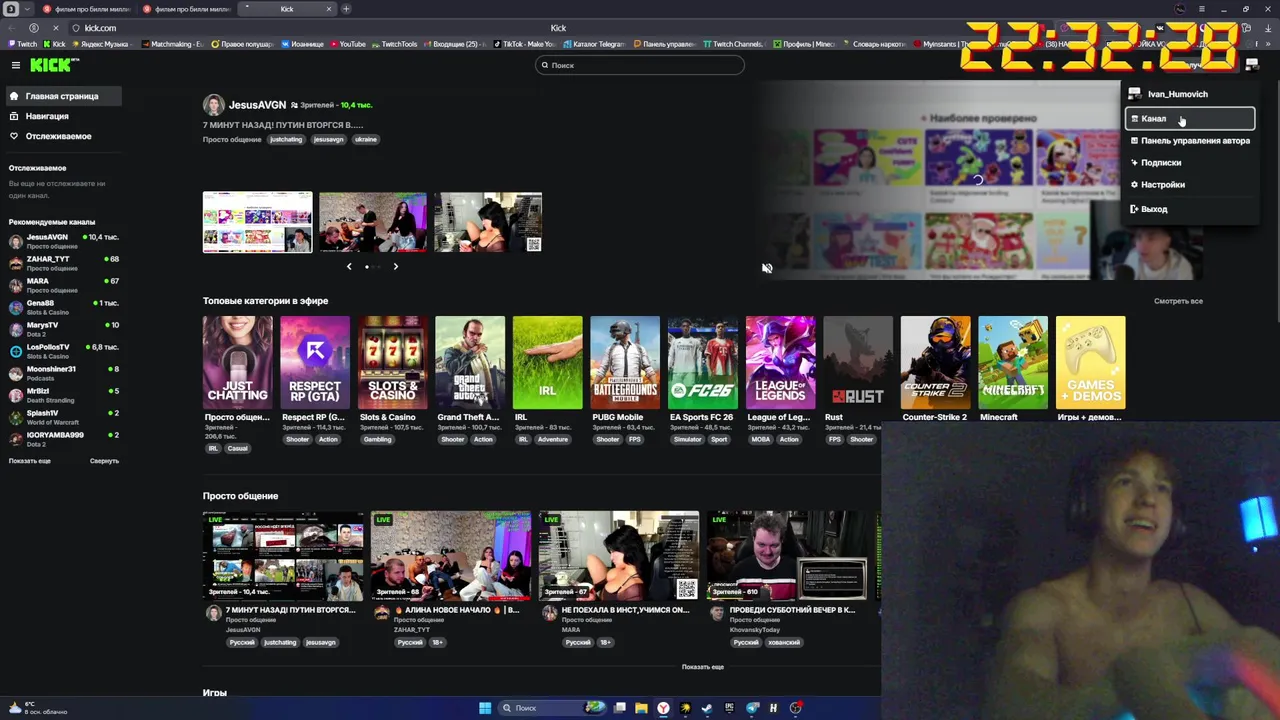Open the Яндекс Музыка bookmark
The width and height of the screenshot is (1280, 720).
click(x=104, y=44)
